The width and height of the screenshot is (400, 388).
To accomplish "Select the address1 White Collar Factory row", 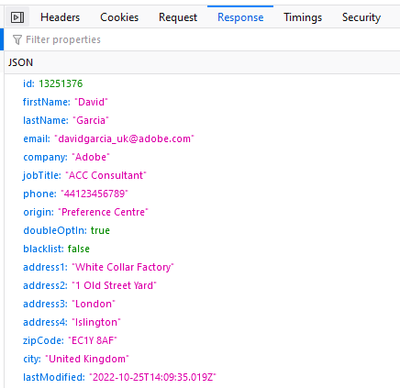I will [x=202, y=267].
